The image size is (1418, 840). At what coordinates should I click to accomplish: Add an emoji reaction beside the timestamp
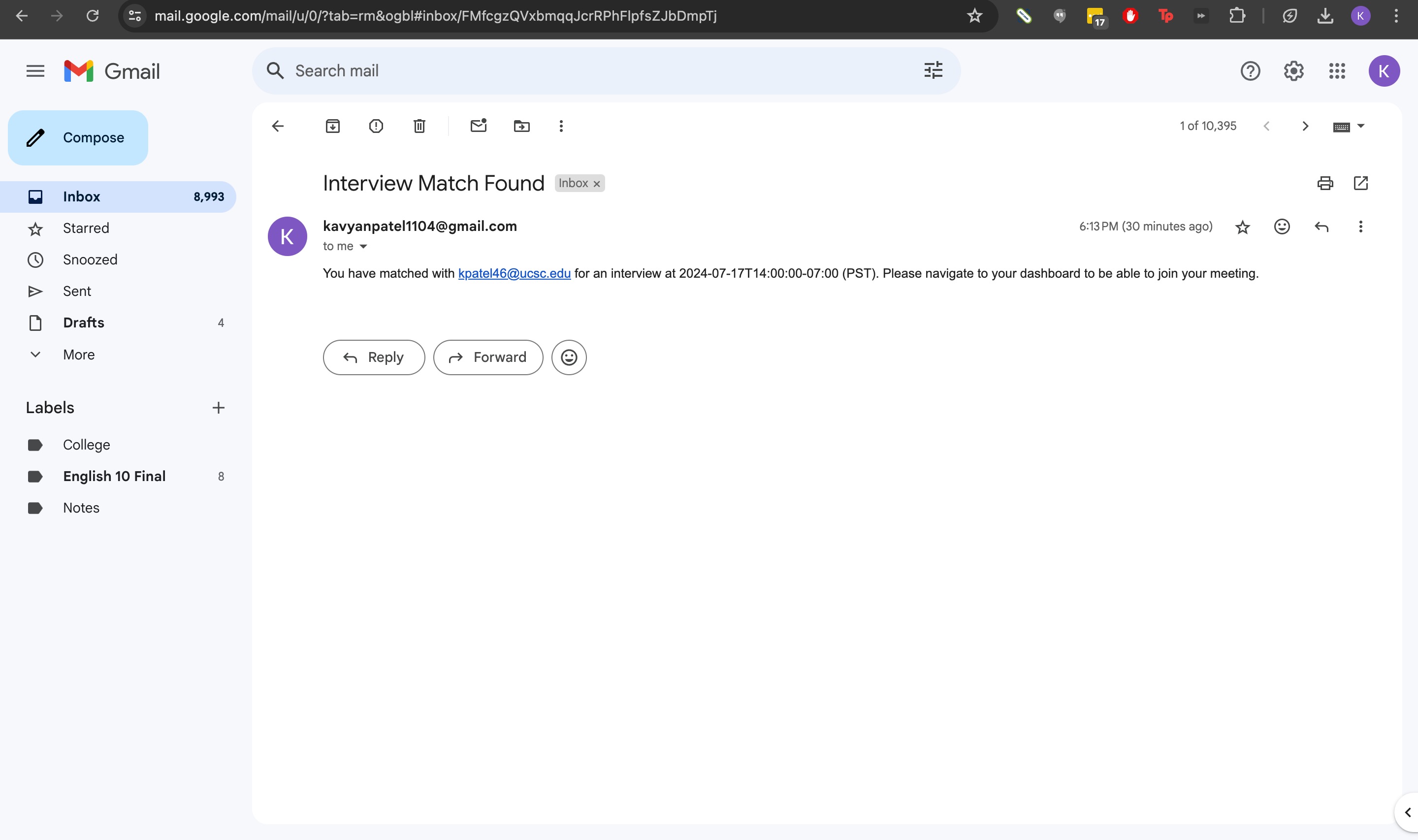[x=1282, y=226]
